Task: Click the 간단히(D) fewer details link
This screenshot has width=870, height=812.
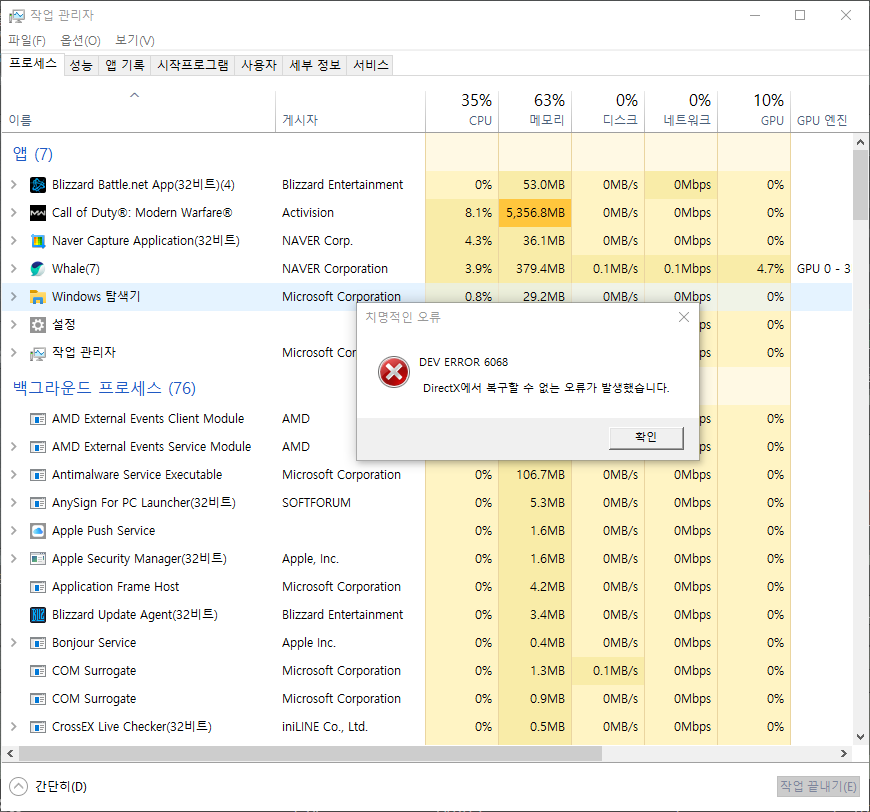Action: (60, 786)
